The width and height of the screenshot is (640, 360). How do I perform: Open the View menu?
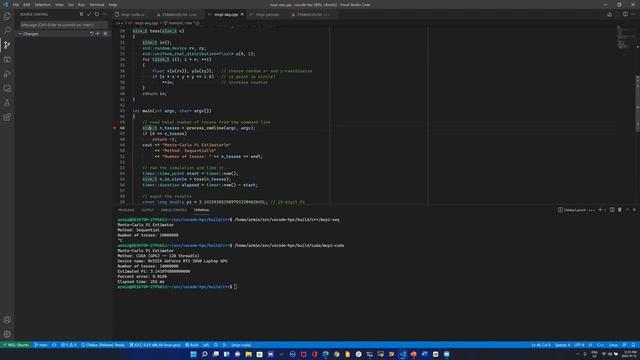pyautogui.click(x=59, y=4)
